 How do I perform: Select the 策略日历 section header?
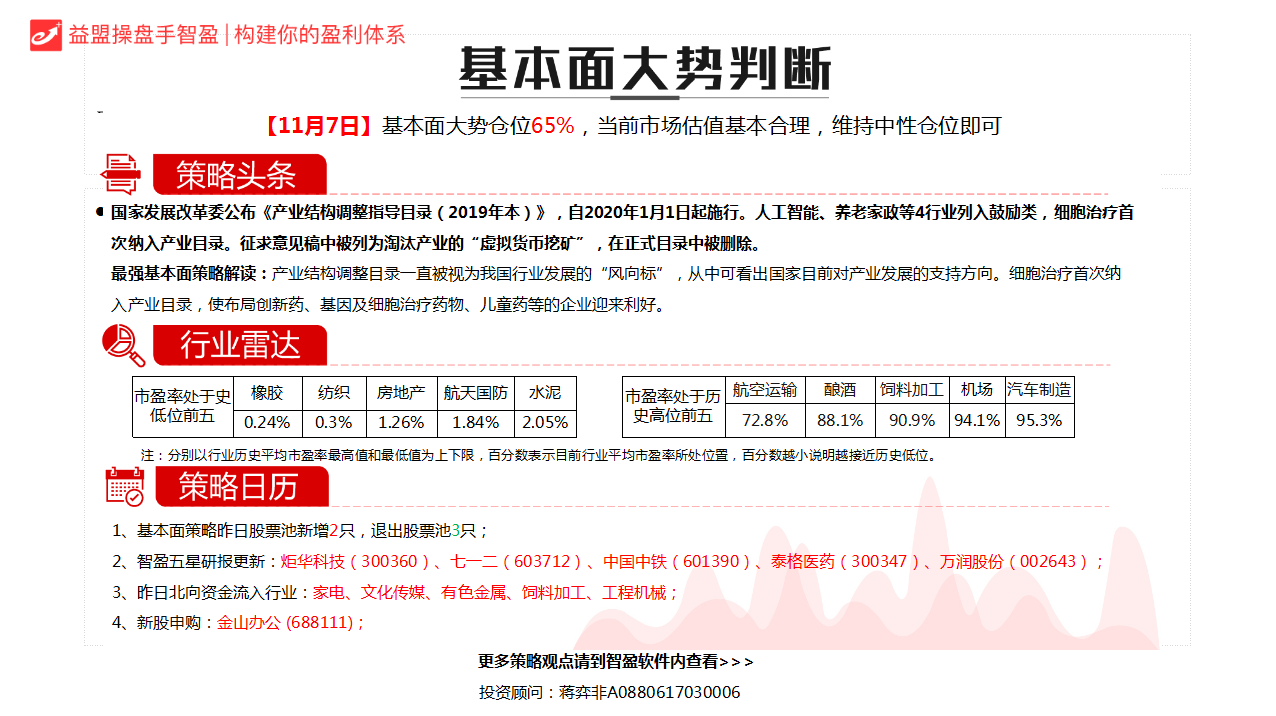tap(239, 487)
